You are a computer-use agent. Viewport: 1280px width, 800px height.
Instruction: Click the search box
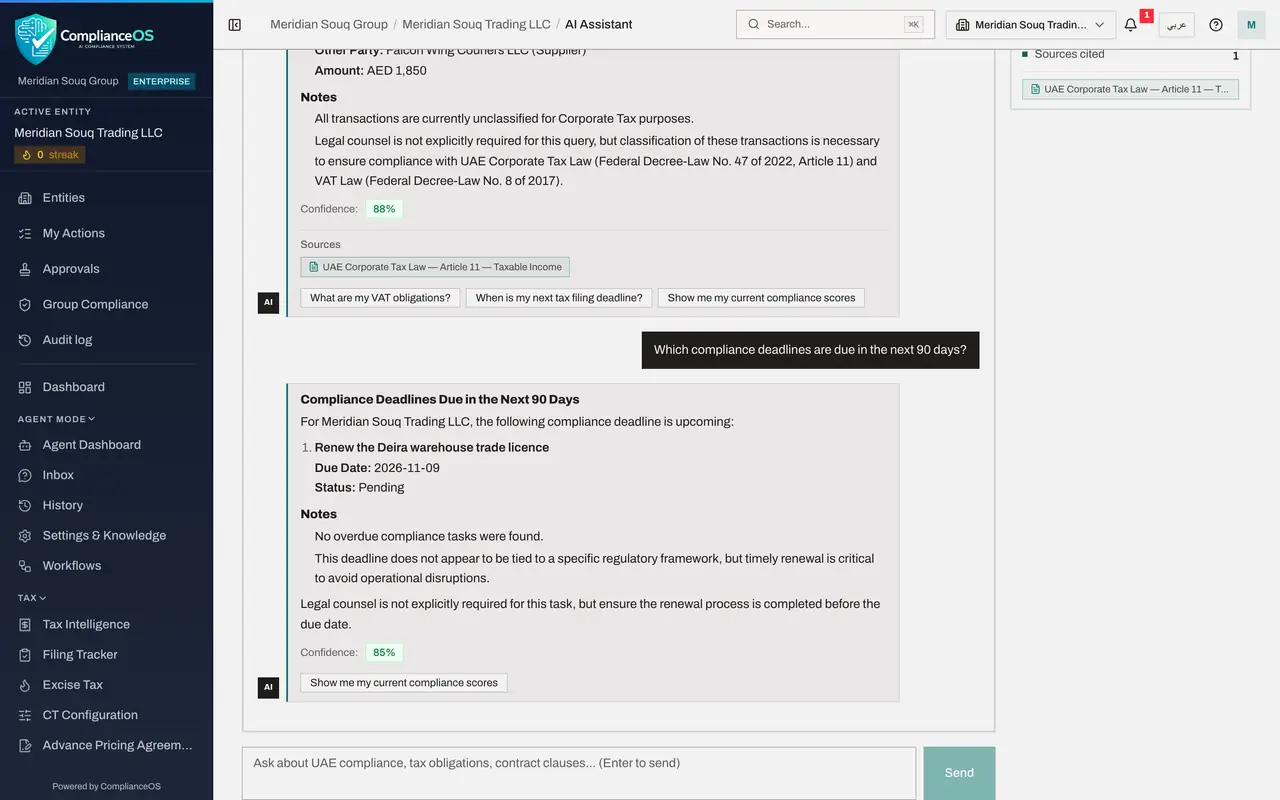(x=835, y=24)
